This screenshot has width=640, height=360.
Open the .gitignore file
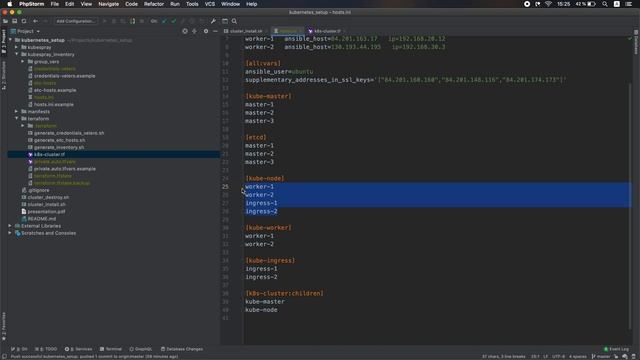point(39,190)
